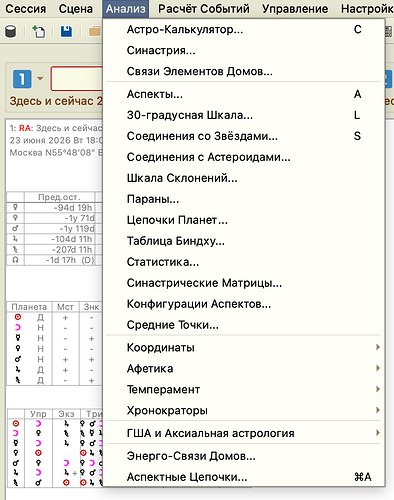This screenshot has height=500, width=394.
Task: Click the -1y 119d table cell
Action: (59, 229)
